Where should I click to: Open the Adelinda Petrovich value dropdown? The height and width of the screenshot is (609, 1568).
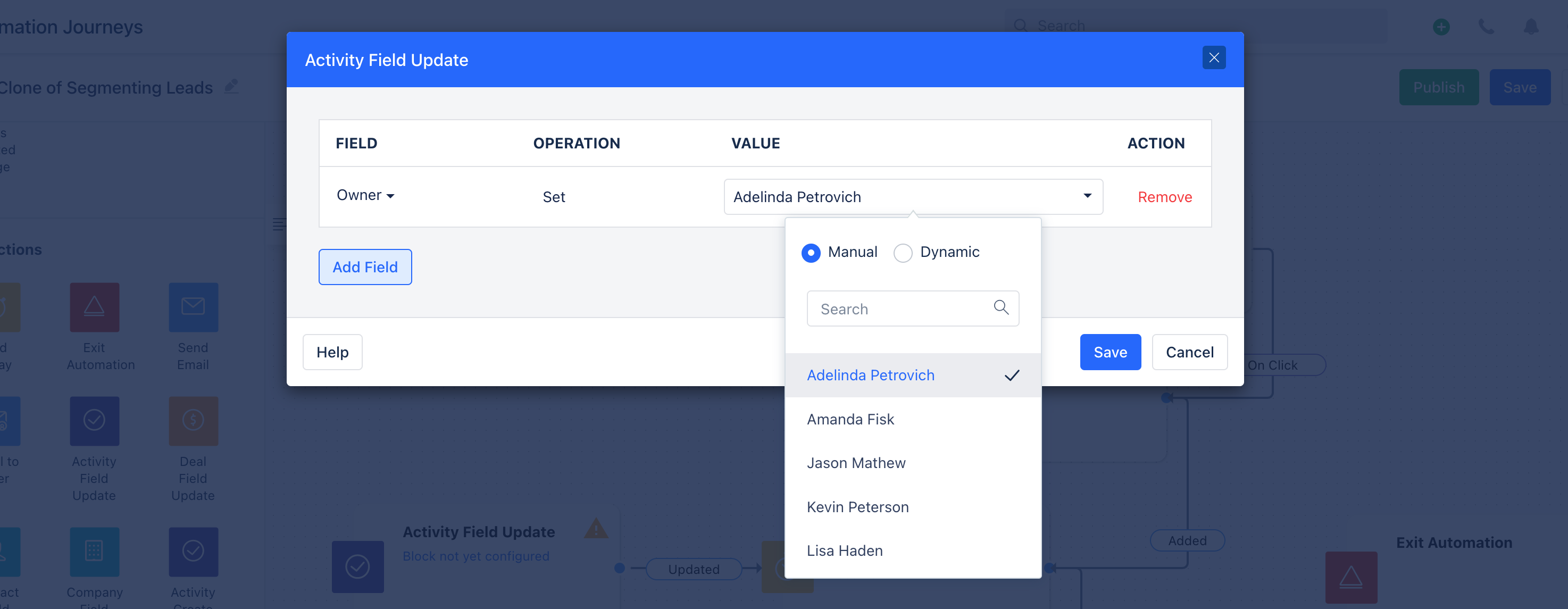click(913, 196)
